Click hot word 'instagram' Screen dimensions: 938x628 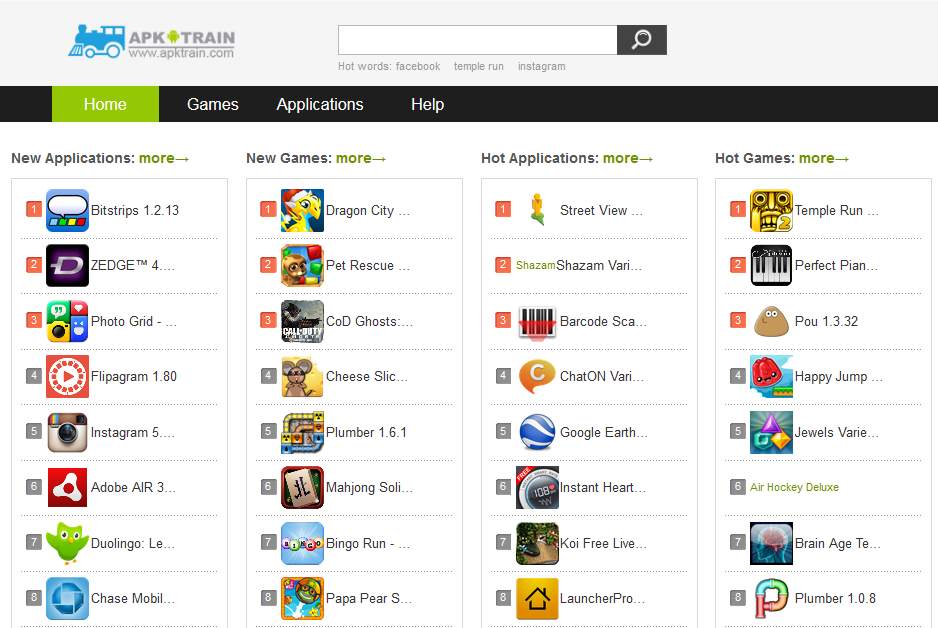[541, 66]
